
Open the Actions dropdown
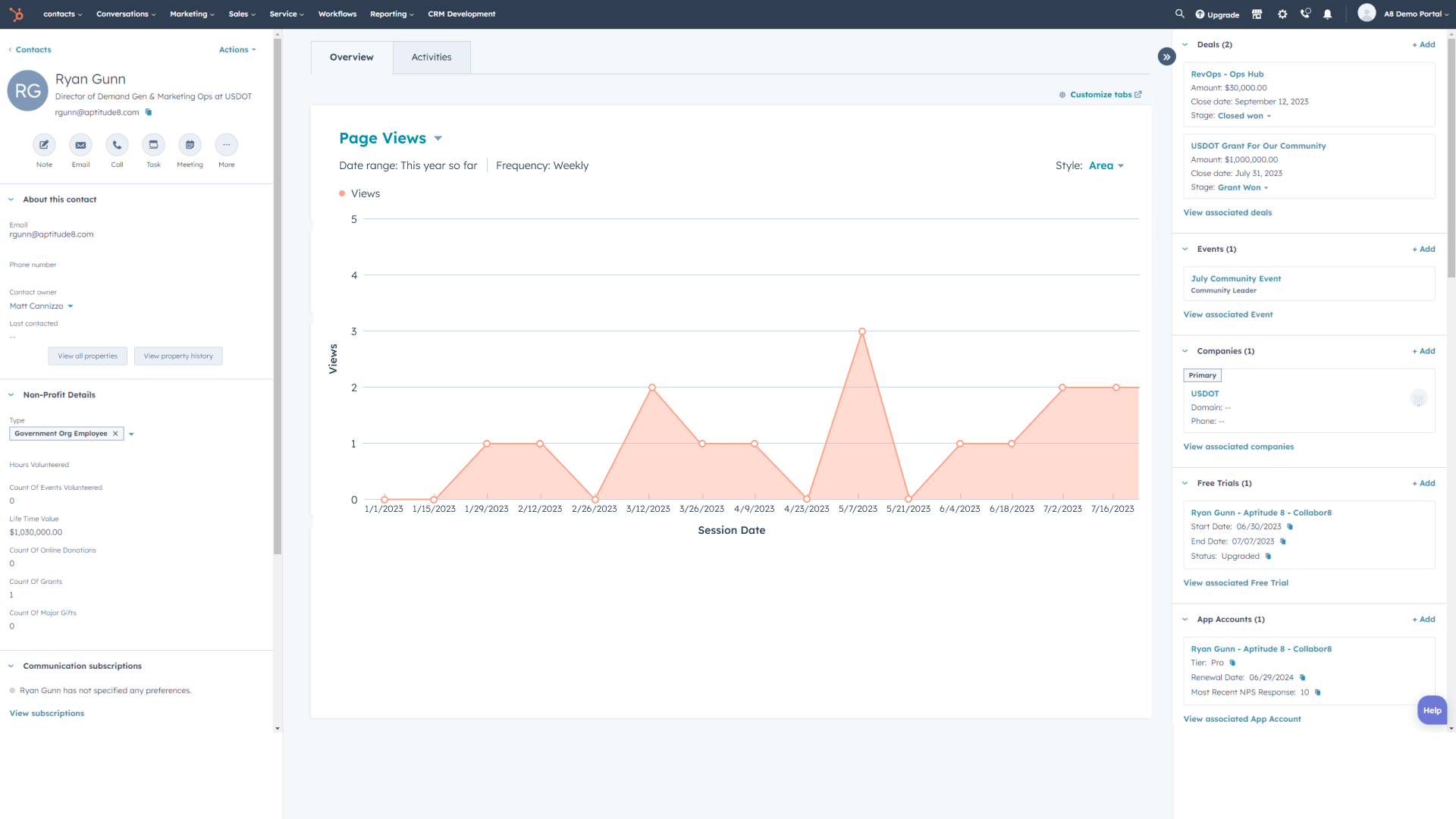237,50
